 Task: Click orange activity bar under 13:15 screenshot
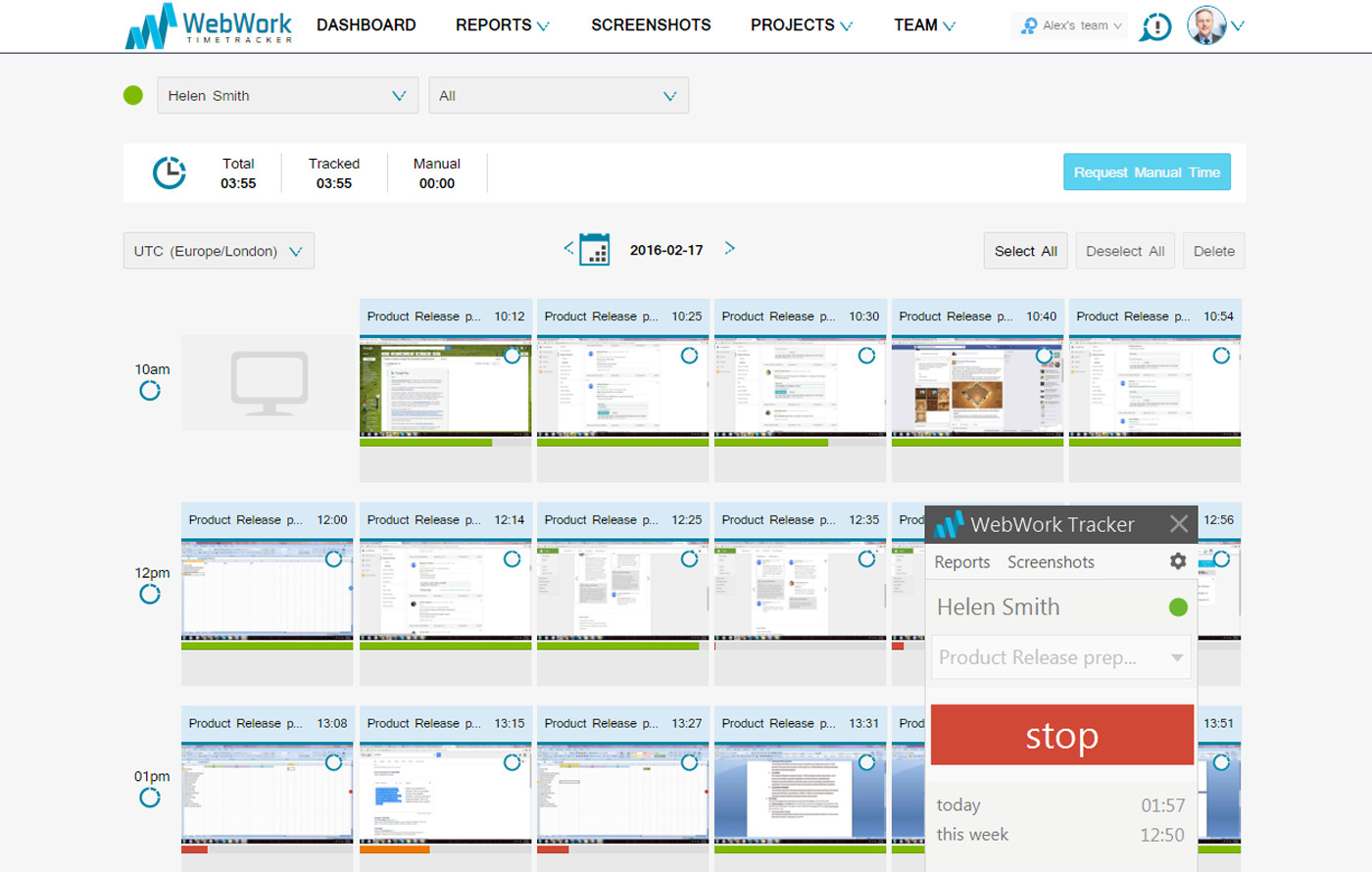click(395, 849)
